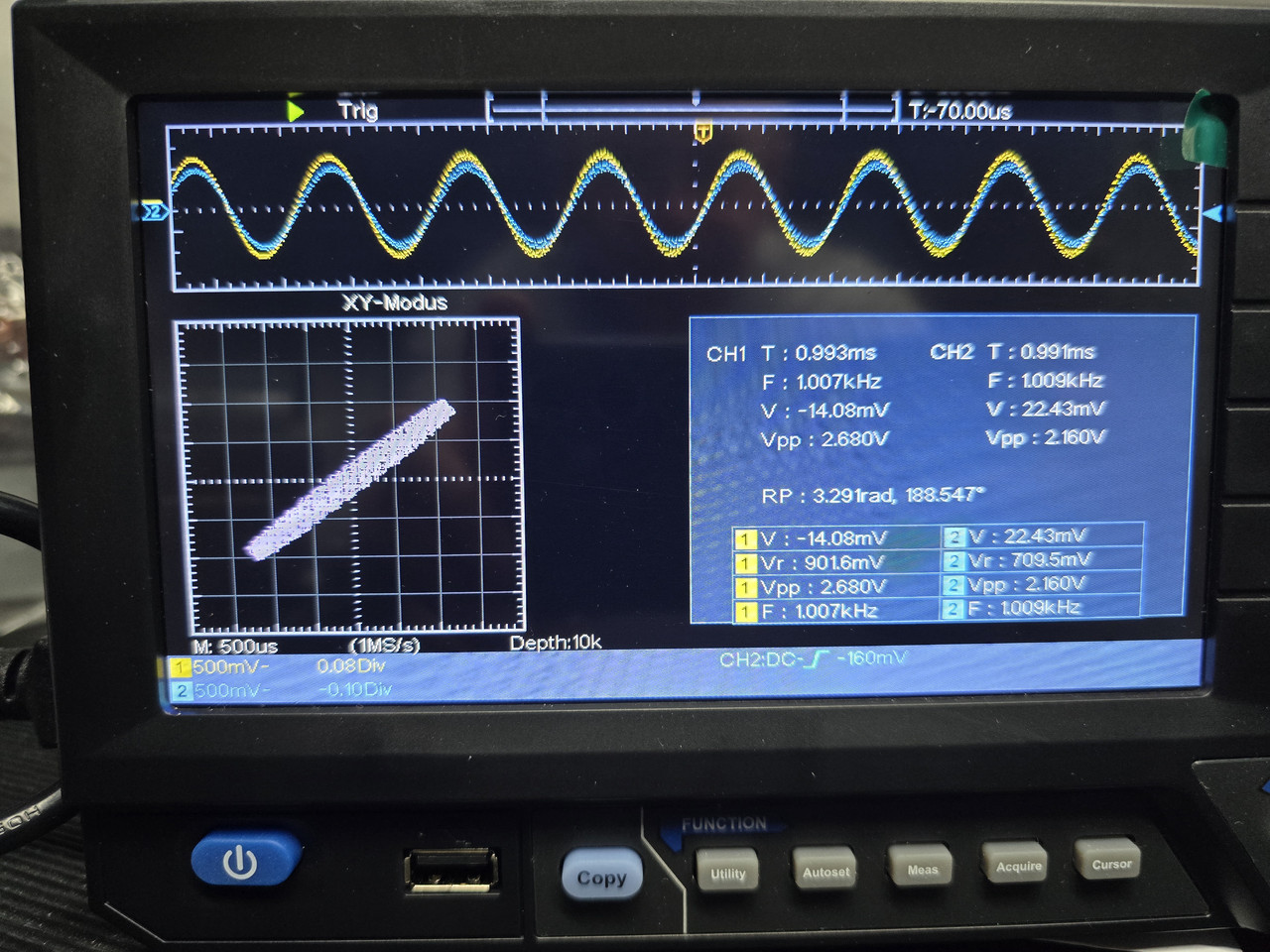Click channel 1 Vr : 901.6mV measurement row

tap(836, 563)
